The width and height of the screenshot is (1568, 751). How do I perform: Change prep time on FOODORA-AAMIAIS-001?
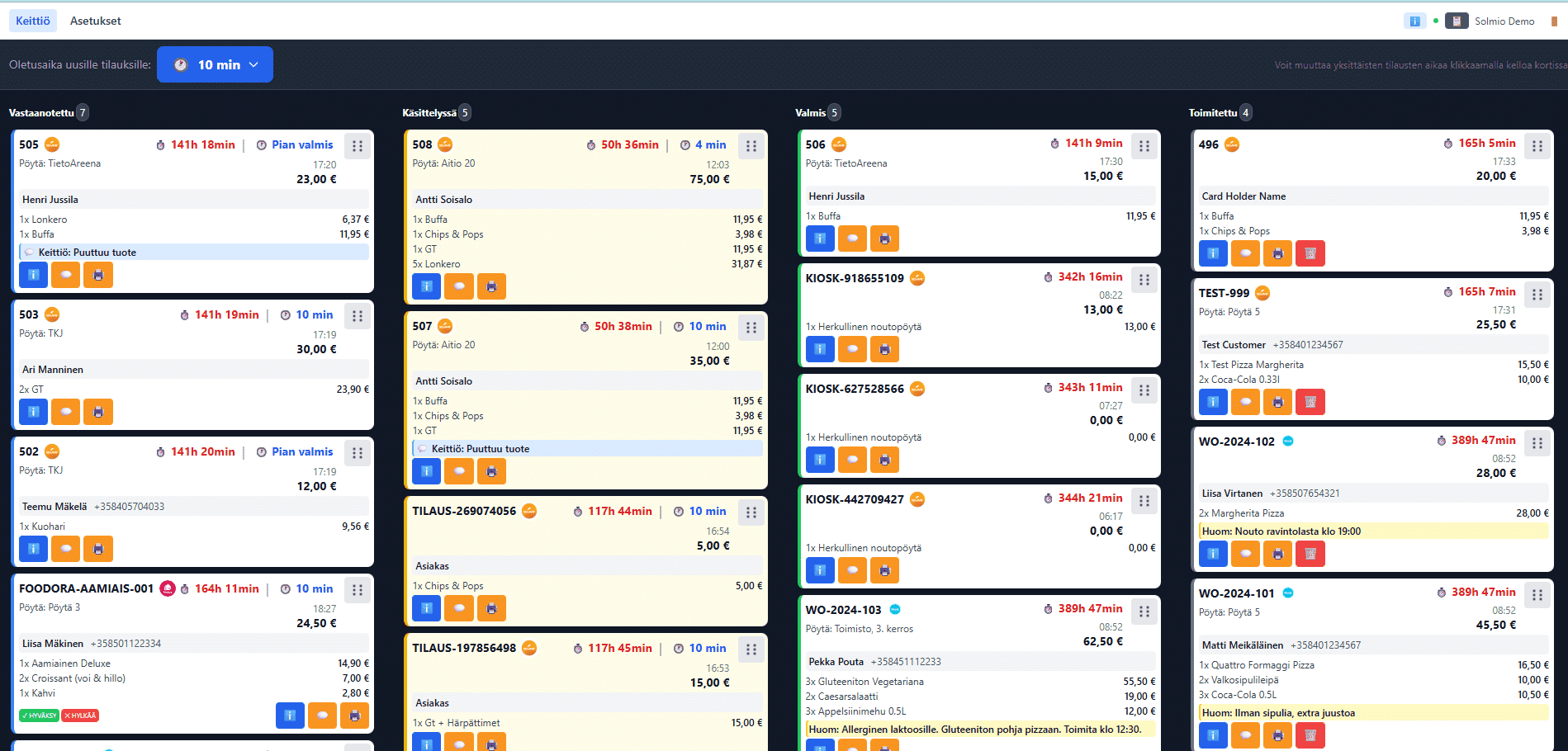[306, 588]
